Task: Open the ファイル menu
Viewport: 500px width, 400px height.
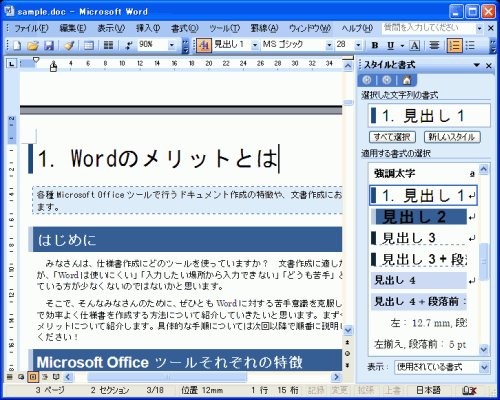Action: (x=31, y=29)
